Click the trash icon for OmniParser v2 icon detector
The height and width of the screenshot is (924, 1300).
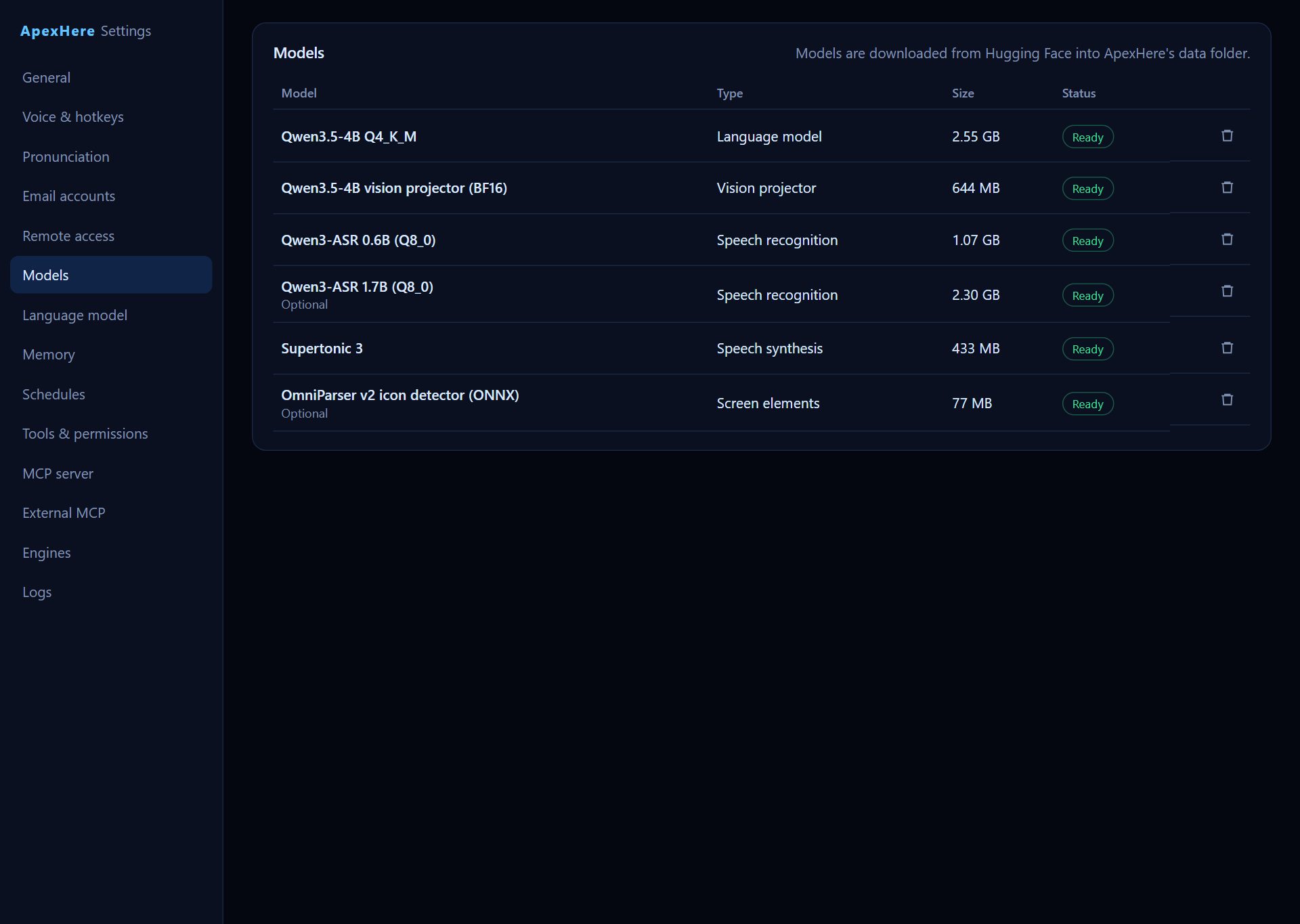1227,400
